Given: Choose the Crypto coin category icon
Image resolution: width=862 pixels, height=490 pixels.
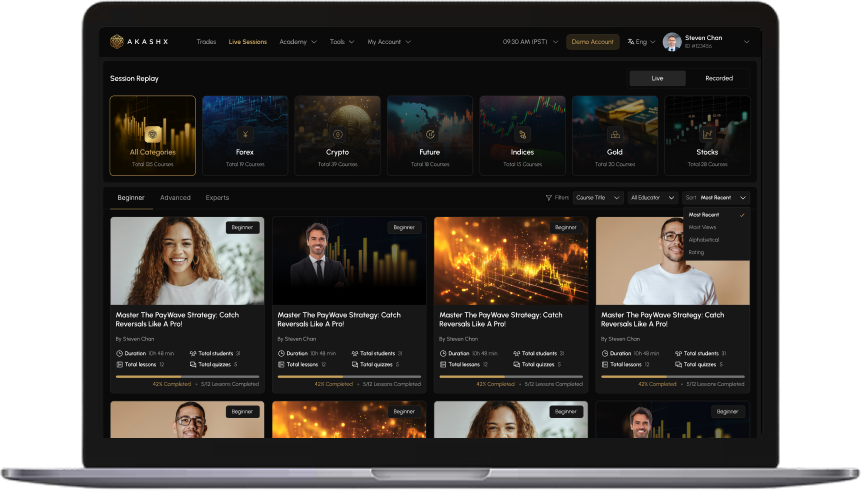Looking at the screenshot, I should pyautogui.click(x=337, y=134).
